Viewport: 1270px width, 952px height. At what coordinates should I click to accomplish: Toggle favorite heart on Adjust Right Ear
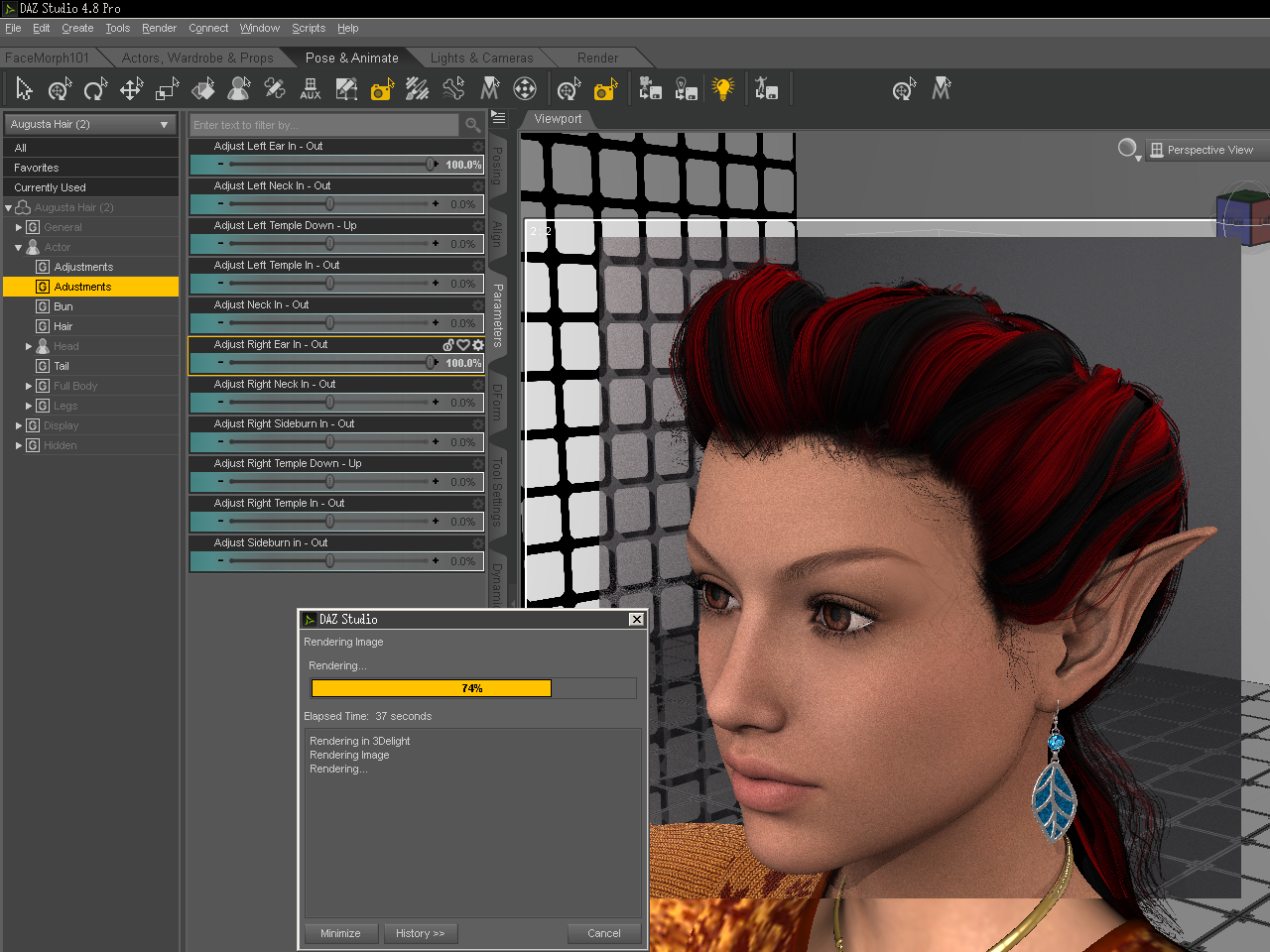(463, 345)
